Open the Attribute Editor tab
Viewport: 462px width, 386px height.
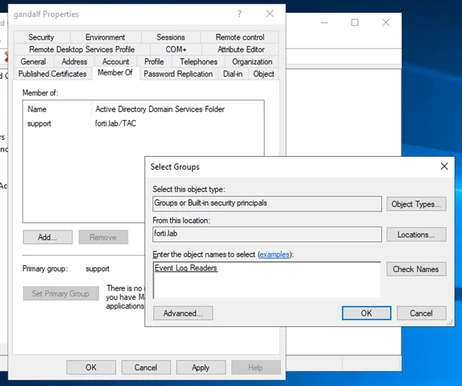click(241, 49)
